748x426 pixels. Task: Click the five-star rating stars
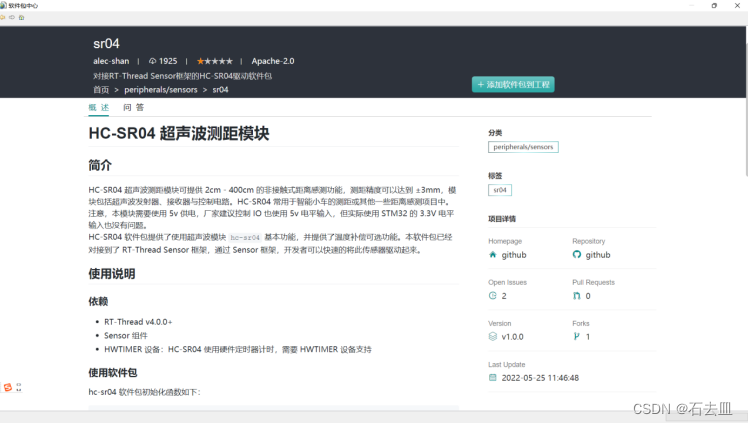(215, 61)
